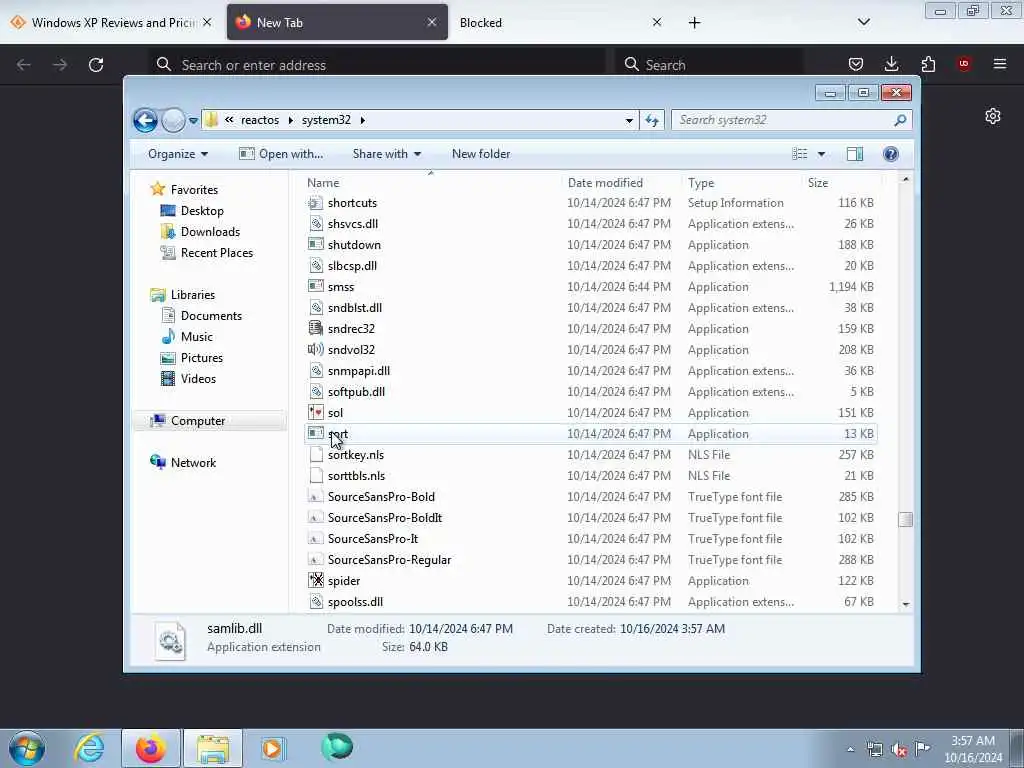The height and width of the screenshot is (768, 1024).
Task: Click the file list scrollbar thumb
Action: tap(905, 519)
